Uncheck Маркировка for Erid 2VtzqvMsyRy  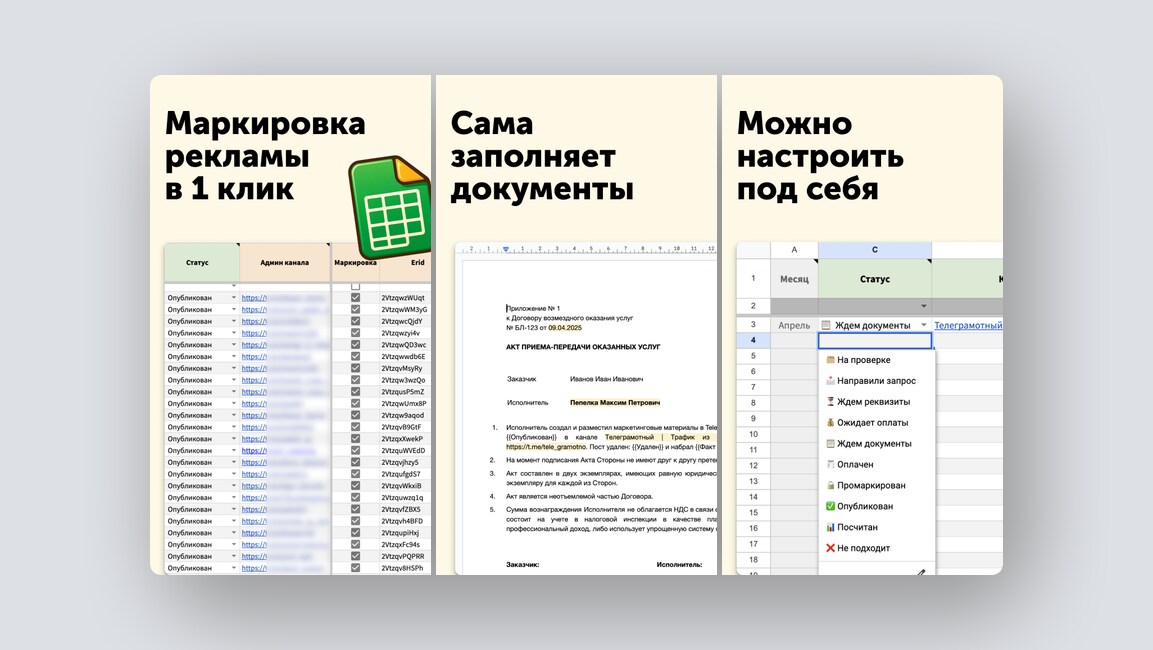355,368
